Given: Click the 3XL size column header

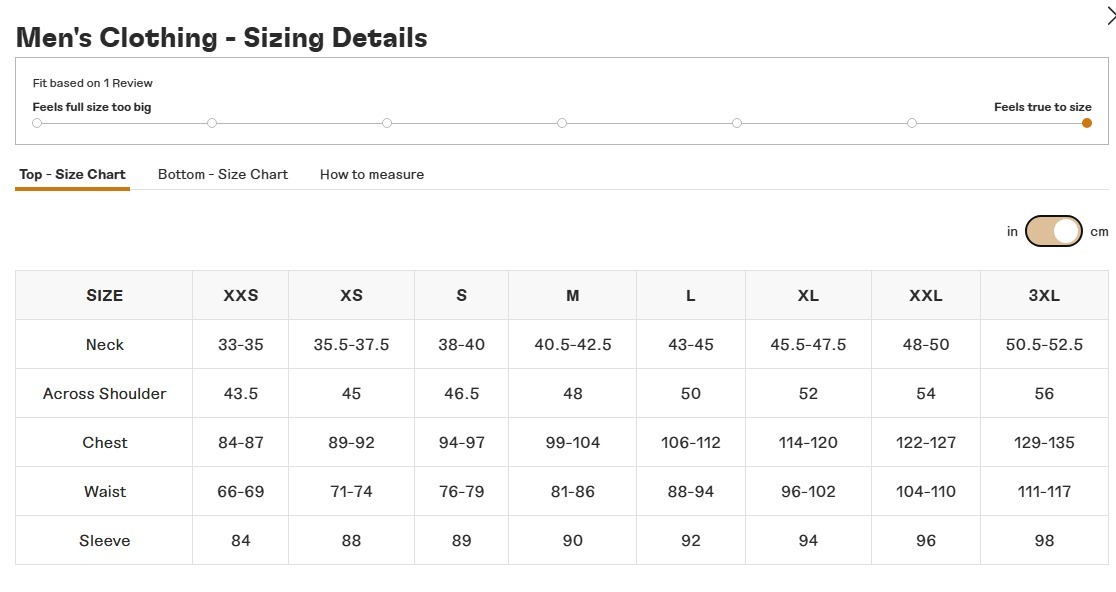Looking at the screenshot, I should 1044,295.
